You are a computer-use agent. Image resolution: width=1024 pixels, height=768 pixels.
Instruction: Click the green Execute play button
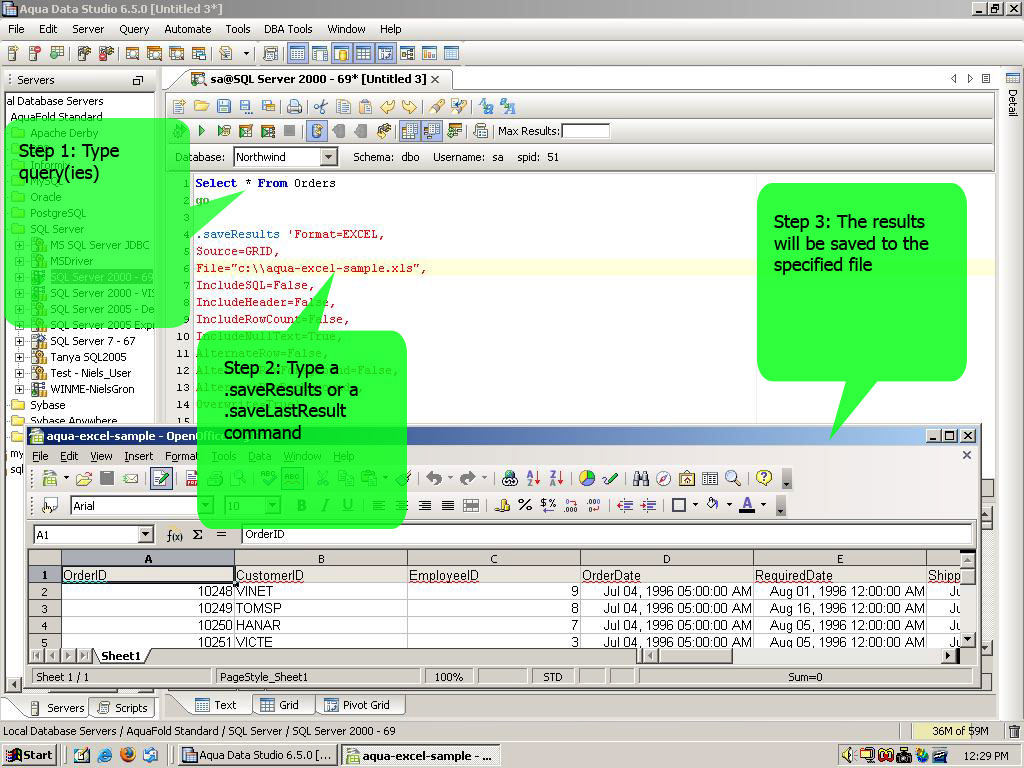click(x=202, y=131)
